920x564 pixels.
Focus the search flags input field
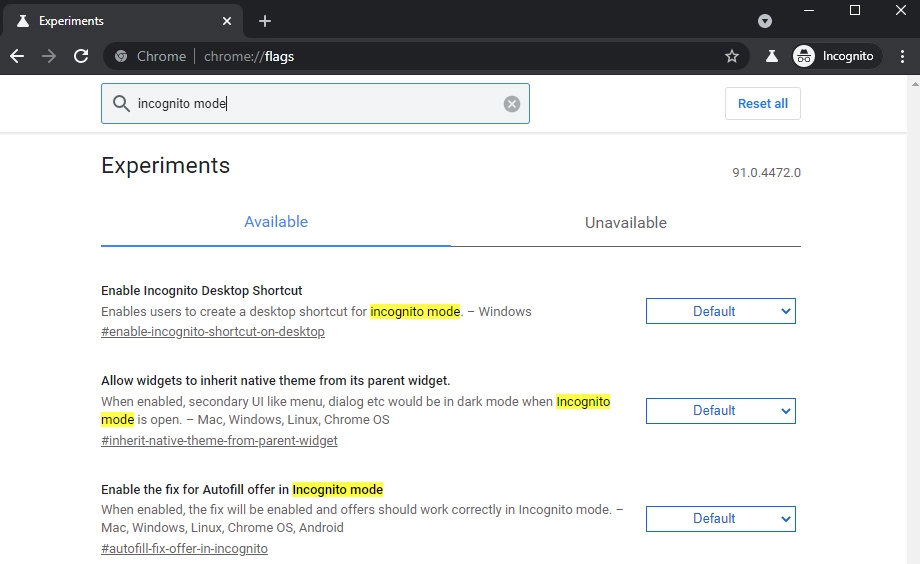click(x=316, y=104)
